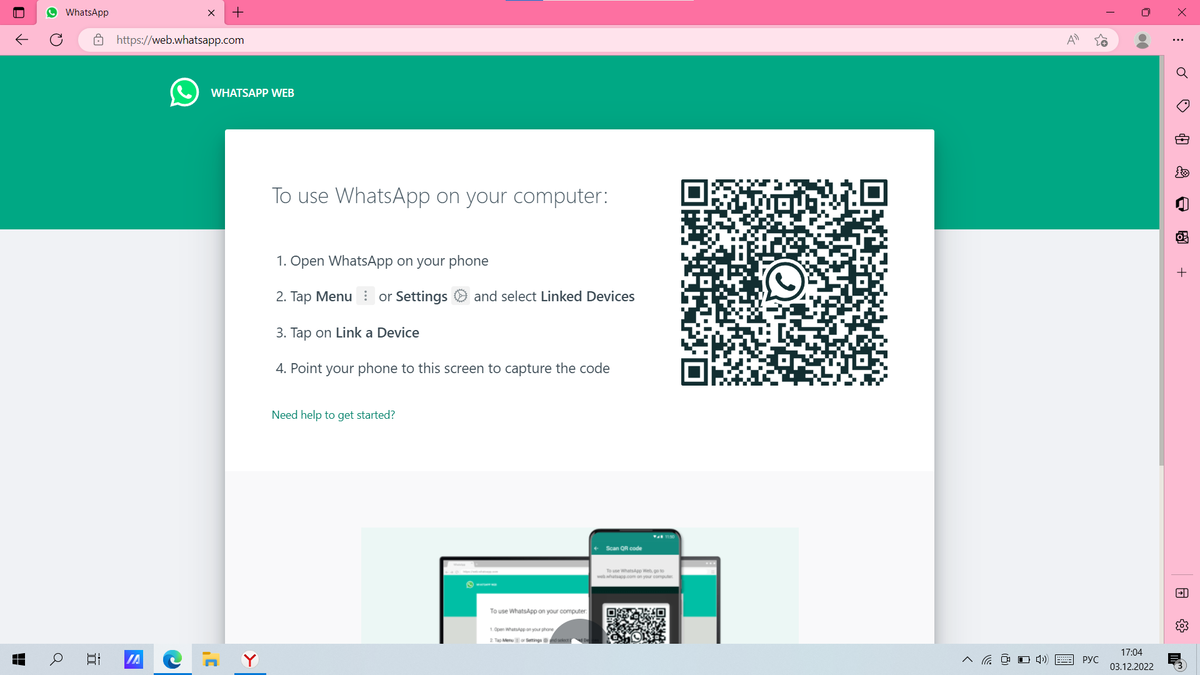
Task: View site information via the lock icon
Action: 98,40
